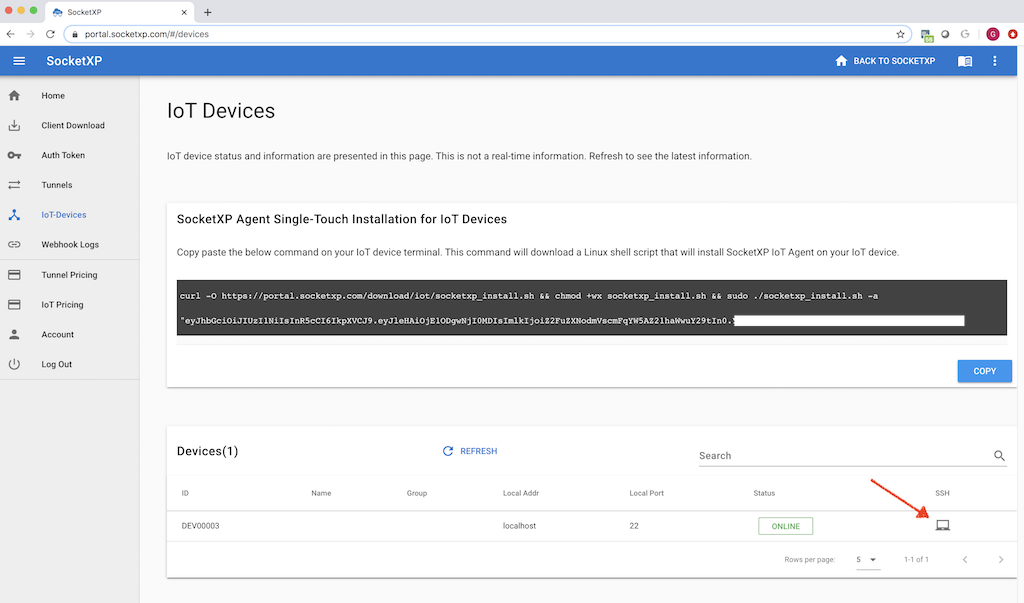The height and width of the screenshot is (603, 1024).
Task: Go to next page of devices
Action: (1000, 559)
